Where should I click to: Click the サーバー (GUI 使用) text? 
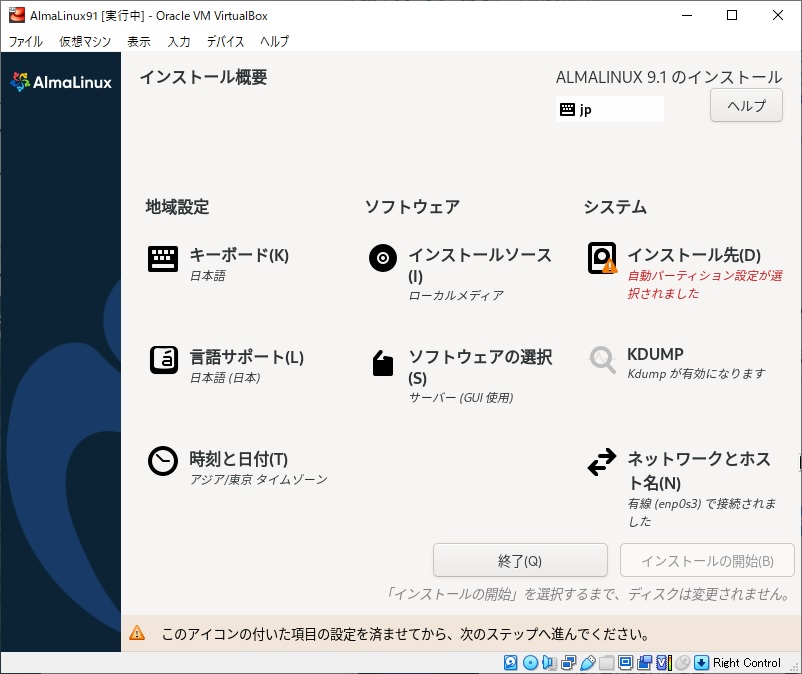[x=461, y=398]
